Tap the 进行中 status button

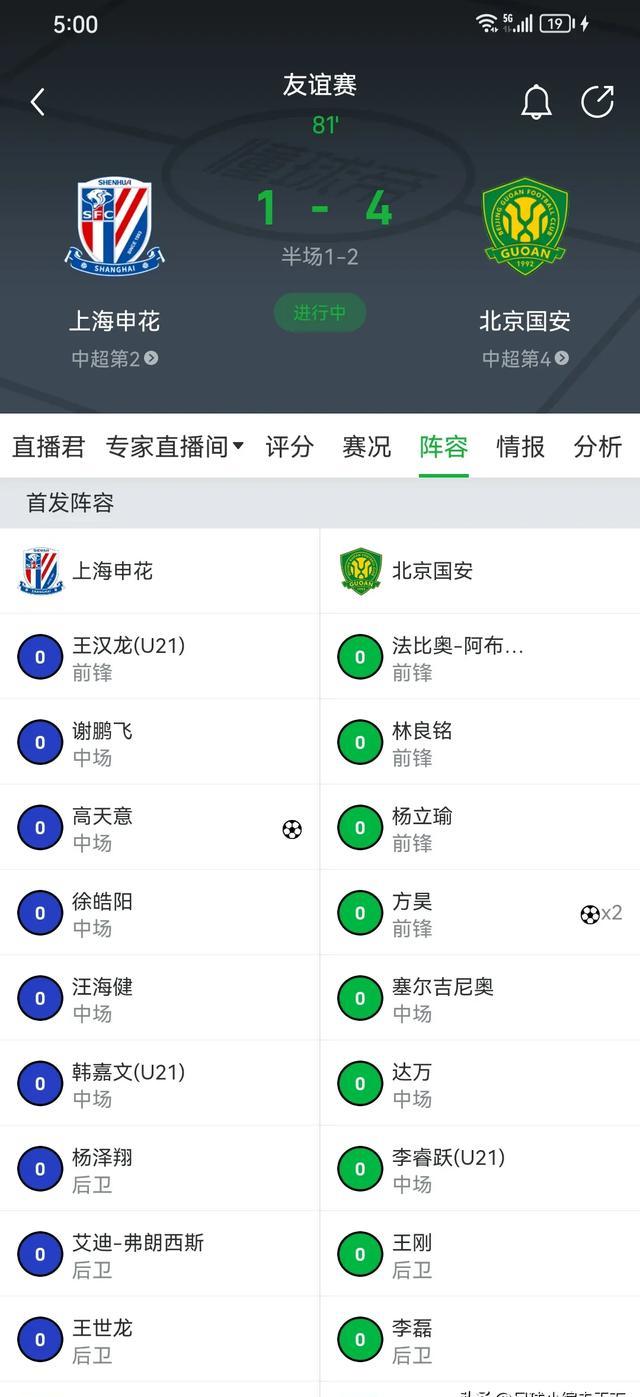point(320,313)
